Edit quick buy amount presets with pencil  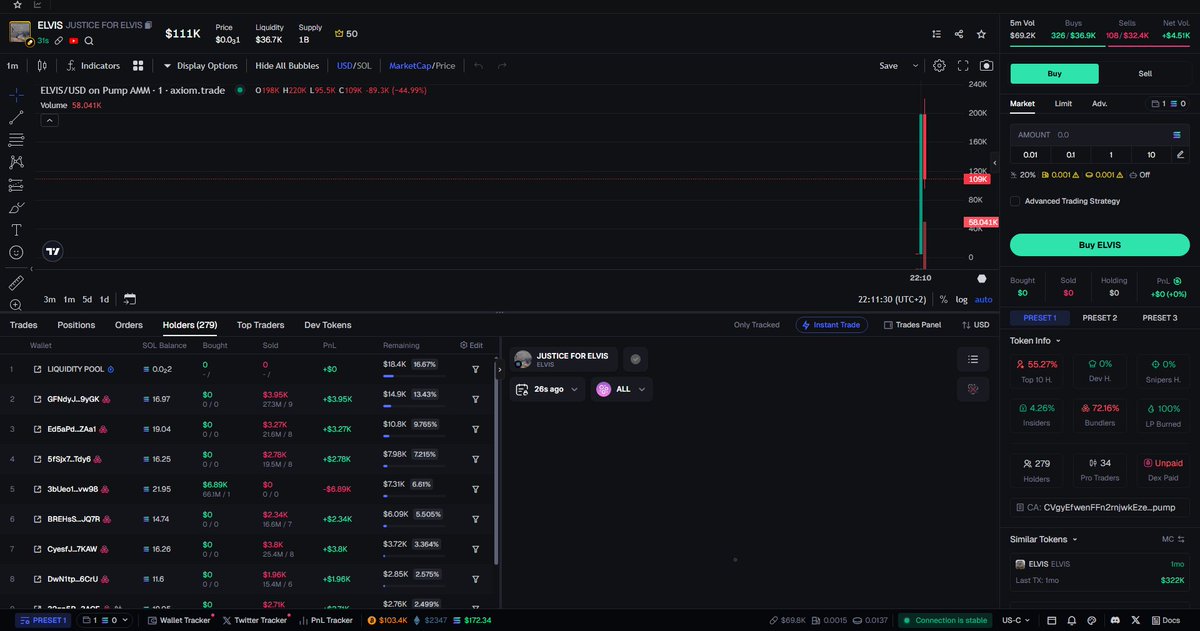1180,154
